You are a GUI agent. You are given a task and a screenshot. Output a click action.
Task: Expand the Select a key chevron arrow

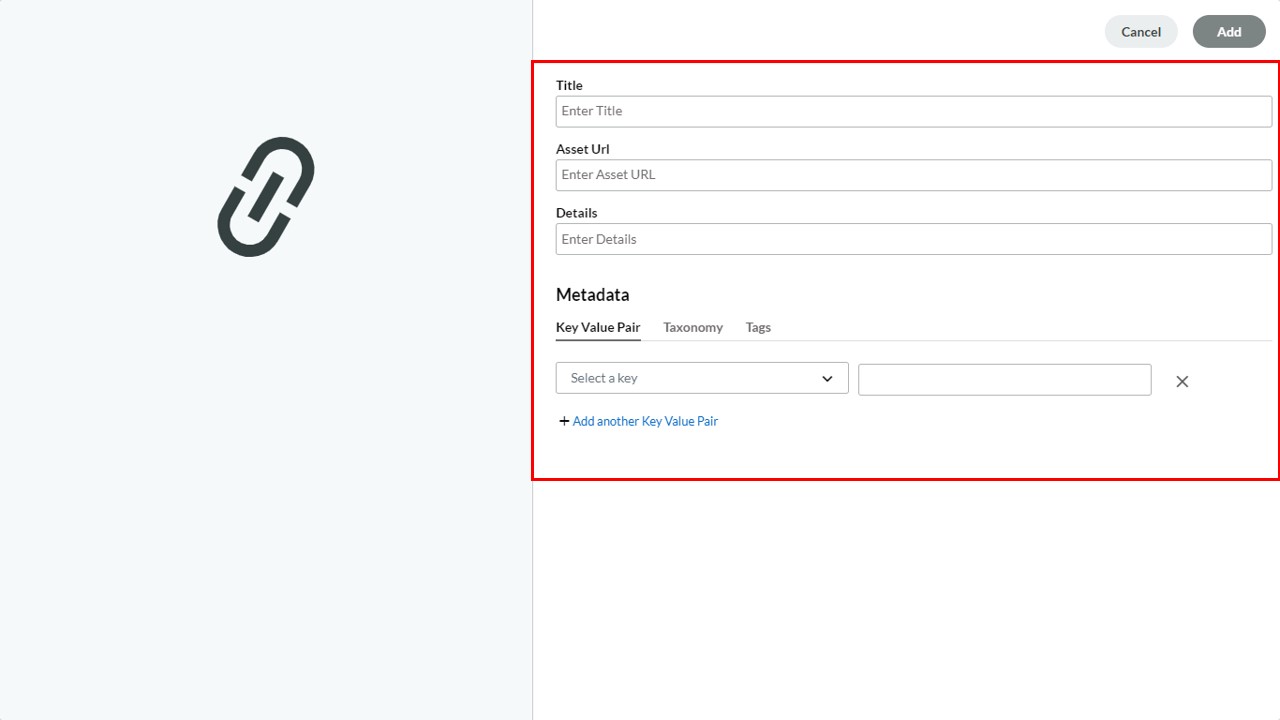[827, 378]
